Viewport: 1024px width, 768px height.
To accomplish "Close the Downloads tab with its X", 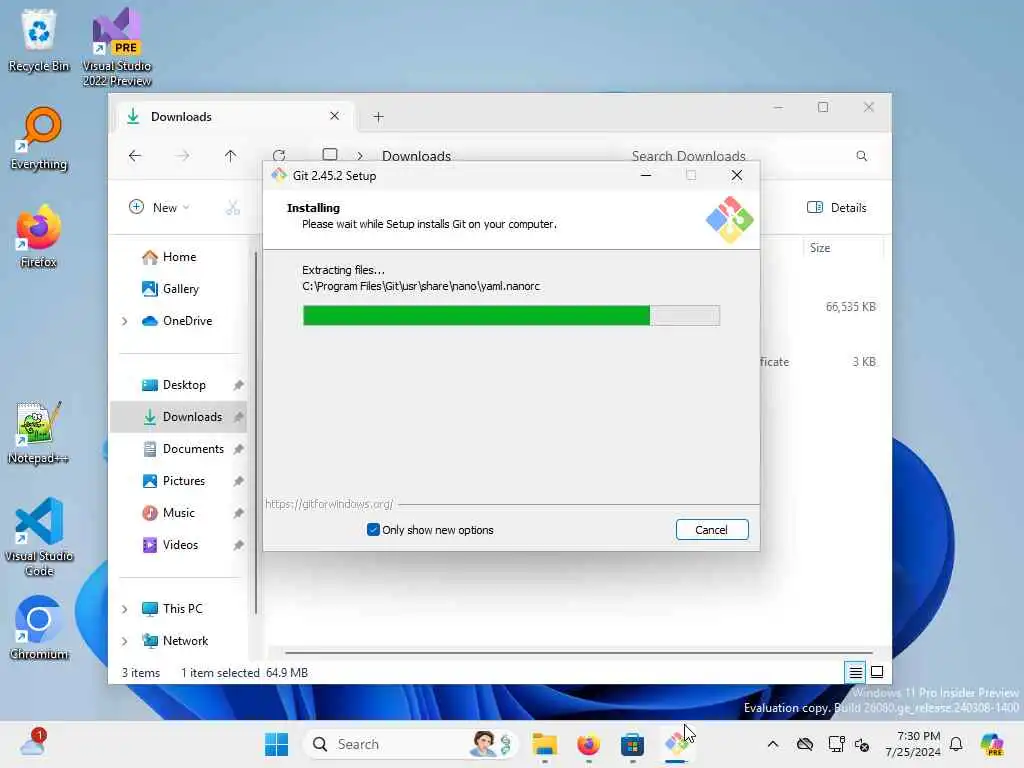I will tap(334, 116).
